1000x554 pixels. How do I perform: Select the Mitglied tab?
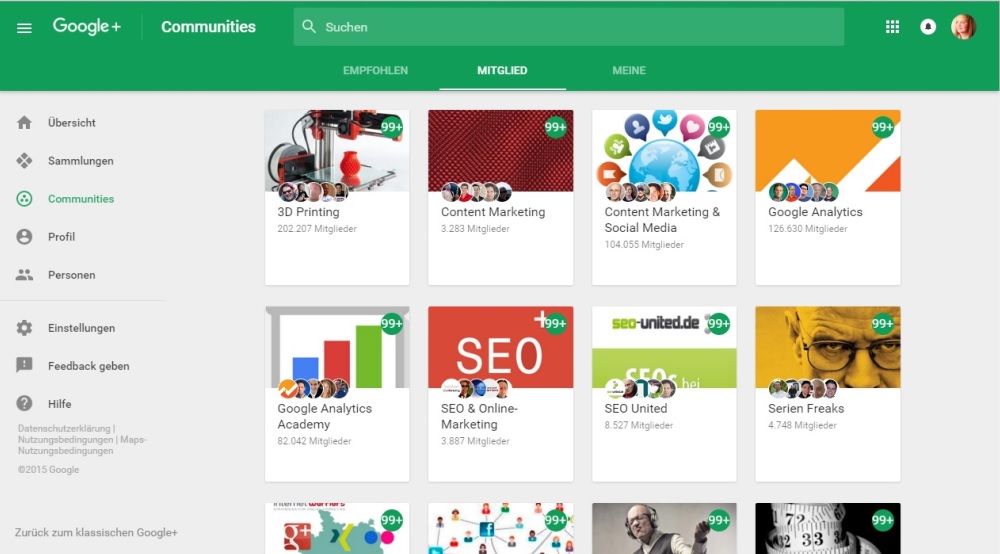(x=502, y=71)
